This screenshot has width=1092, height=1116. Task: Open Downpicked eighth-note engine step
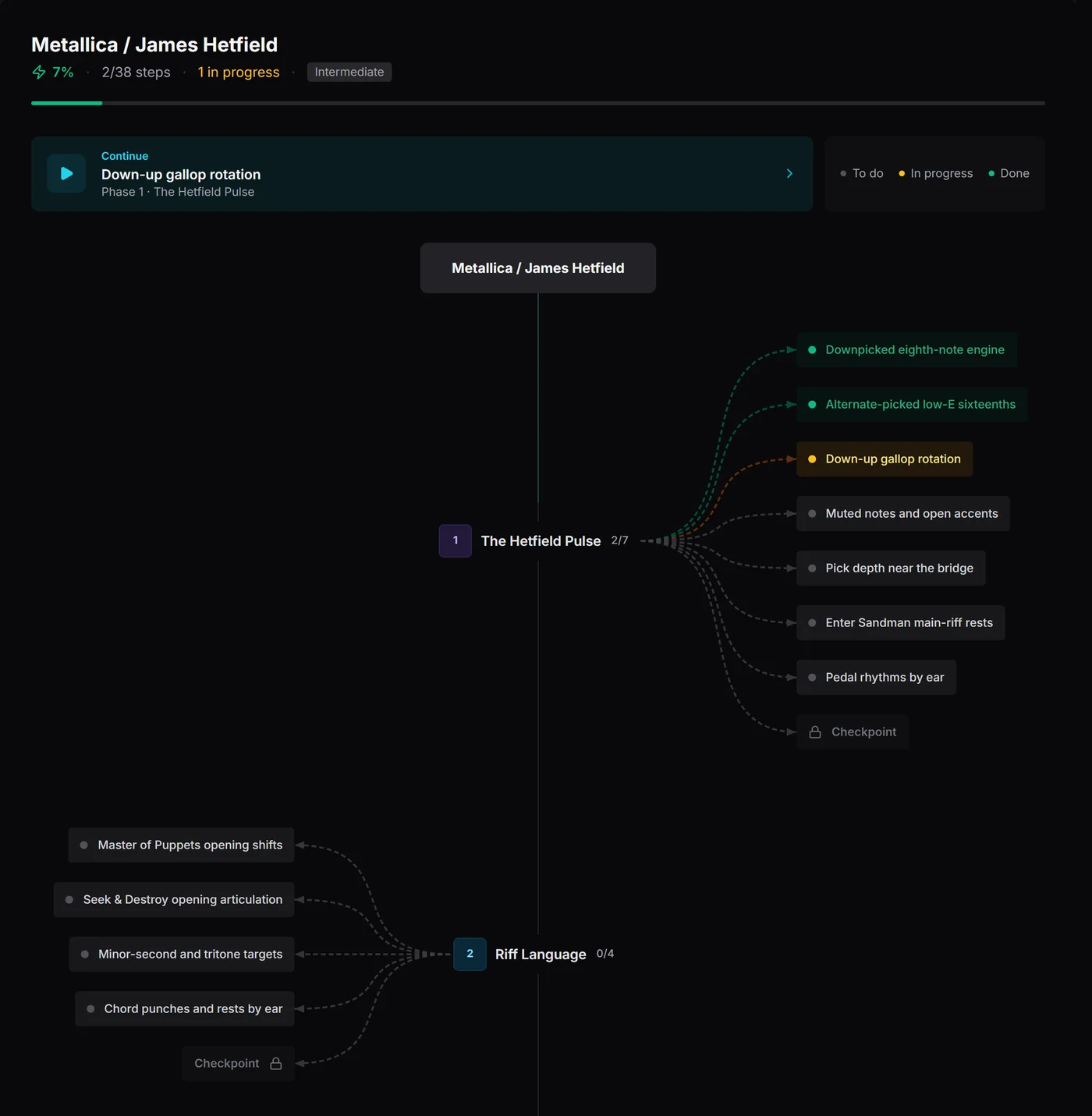906,349
